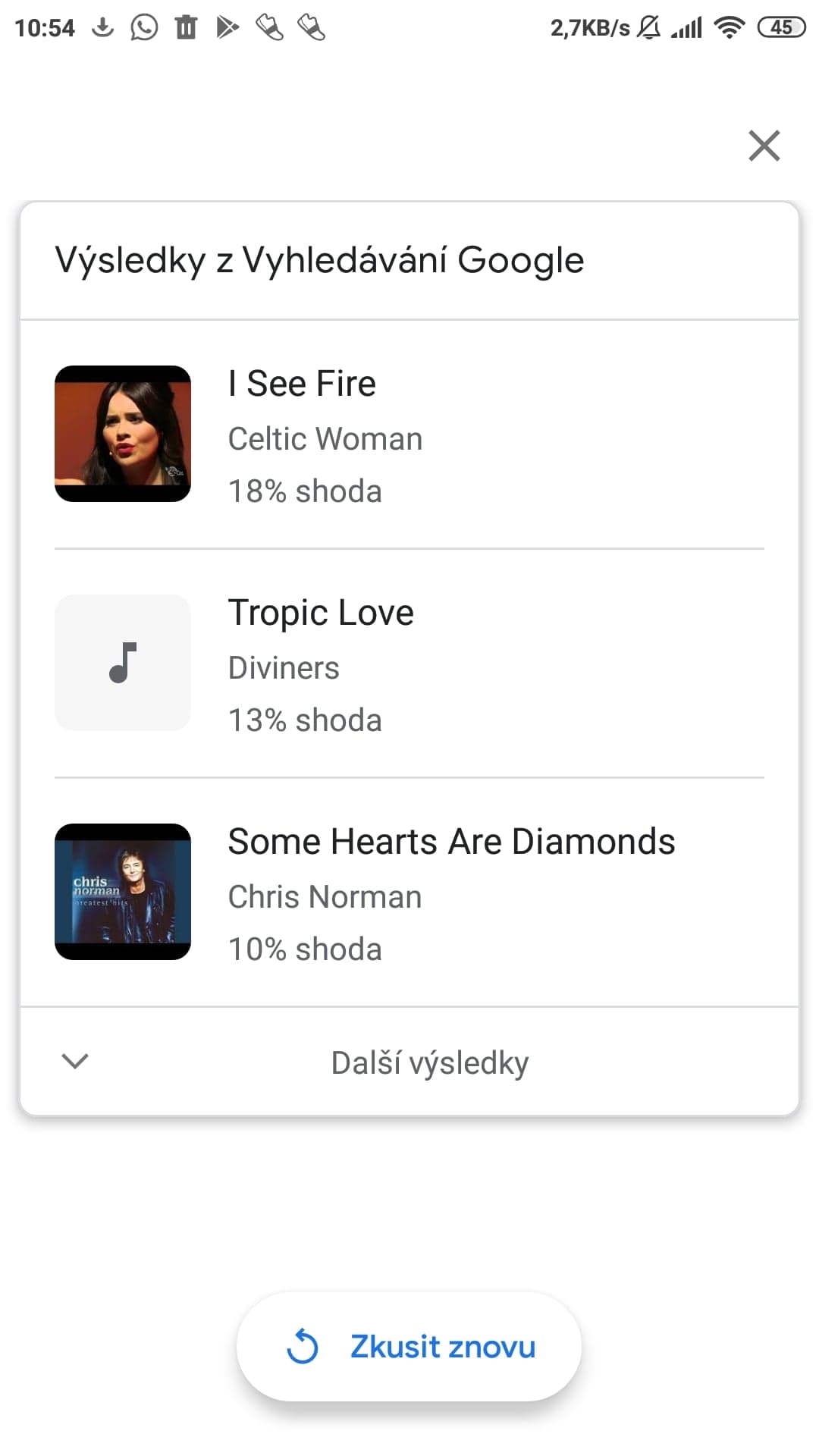Open the Chris Norman album thumbnail
Screen dimensions: 819x1456
click(x=123, y=892)
